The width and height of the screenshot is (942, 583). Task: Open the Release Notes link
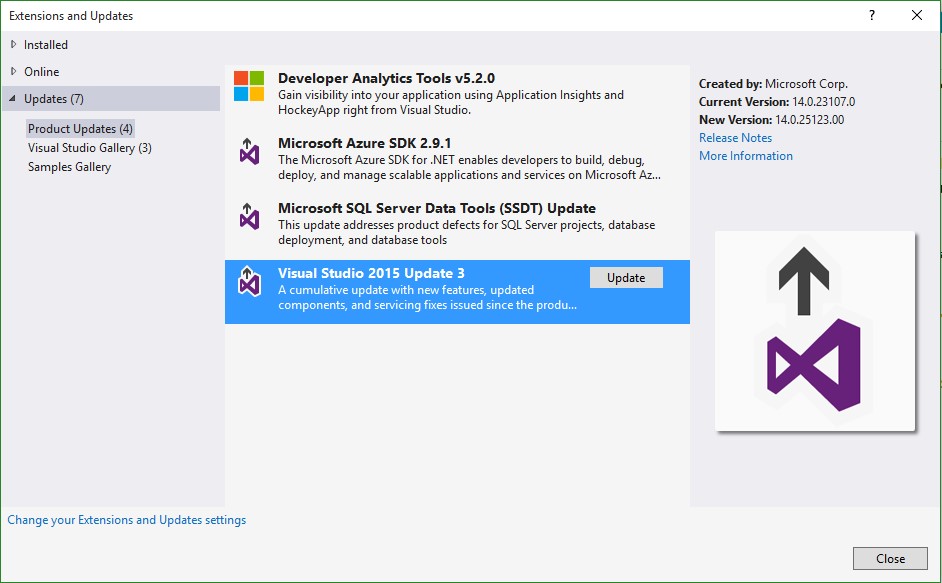coord(734,137)
